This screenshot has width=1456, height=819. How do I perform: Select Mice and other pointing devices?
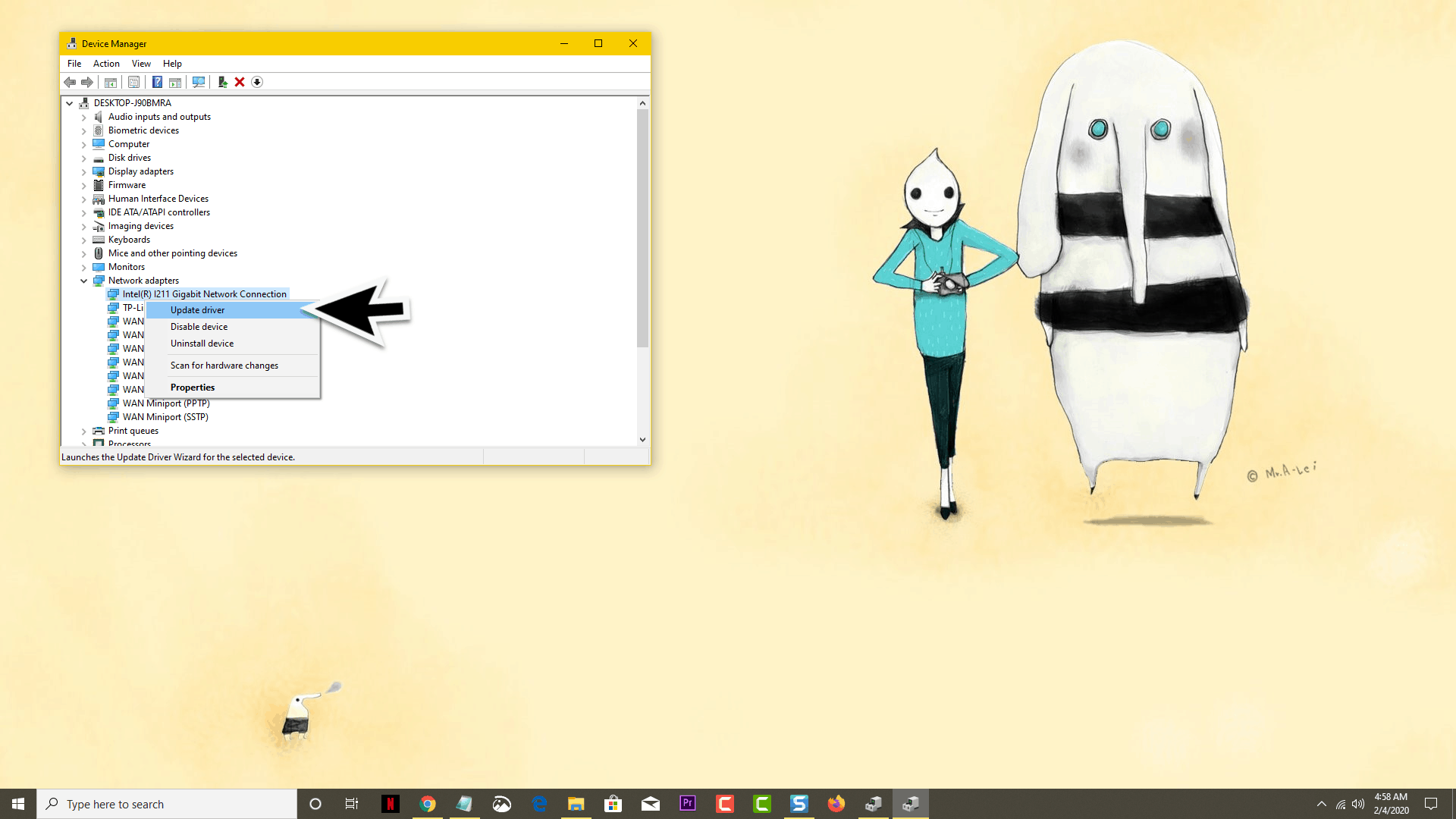click(x=173, y=253)
